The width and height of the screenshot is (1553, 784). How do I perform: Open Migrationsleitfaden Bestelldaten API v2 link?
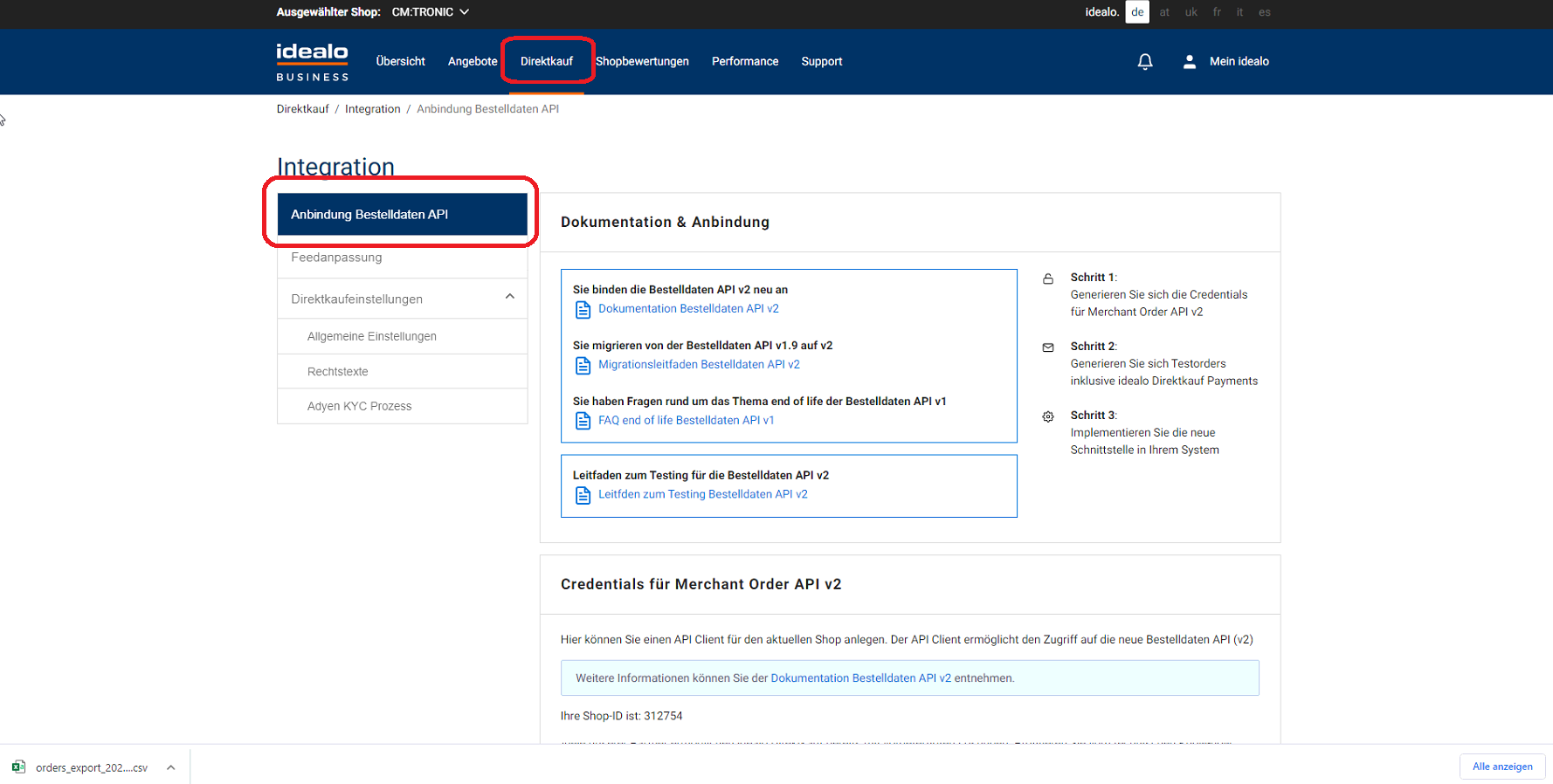coord(698,365)
